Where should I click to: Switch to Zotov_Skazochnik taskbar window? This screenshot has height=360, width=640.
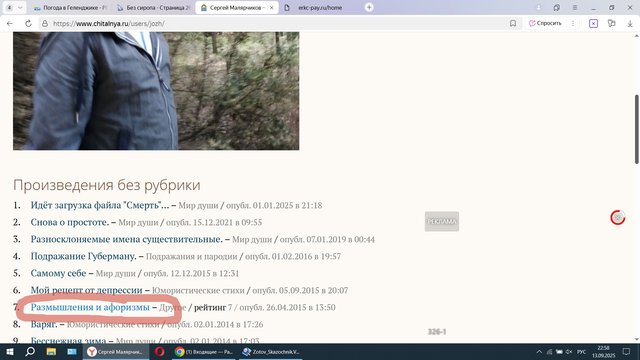271,351
